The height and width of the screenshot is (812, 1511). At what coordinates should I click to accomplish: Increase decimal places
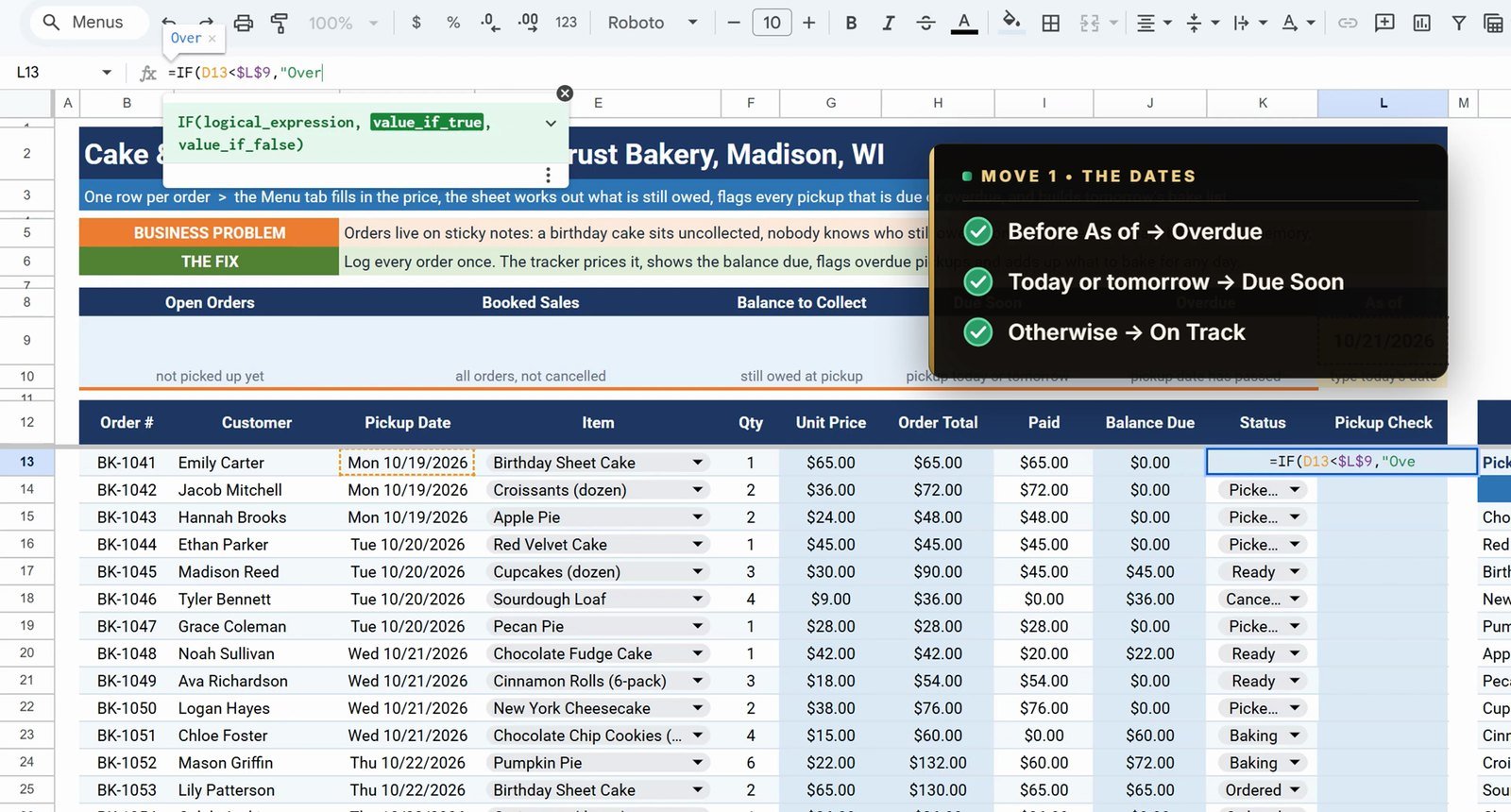(528, 23)
